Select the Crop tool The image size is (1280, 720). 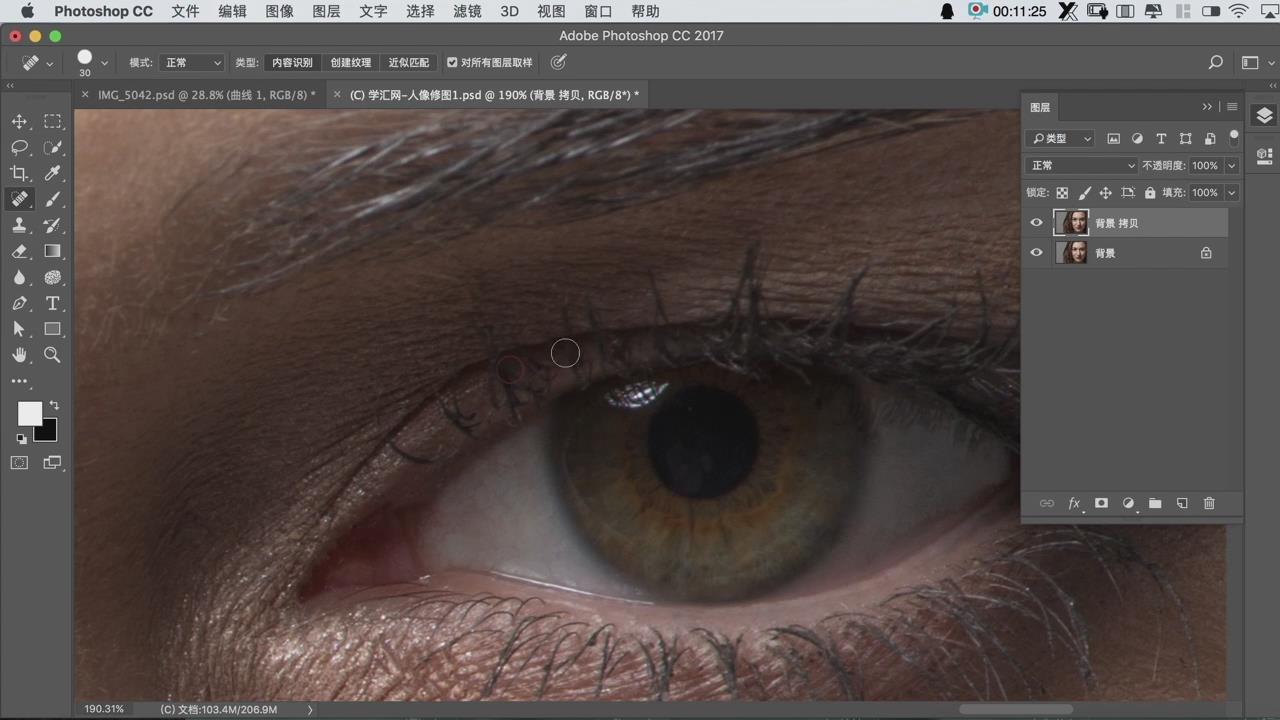[19, 173]
